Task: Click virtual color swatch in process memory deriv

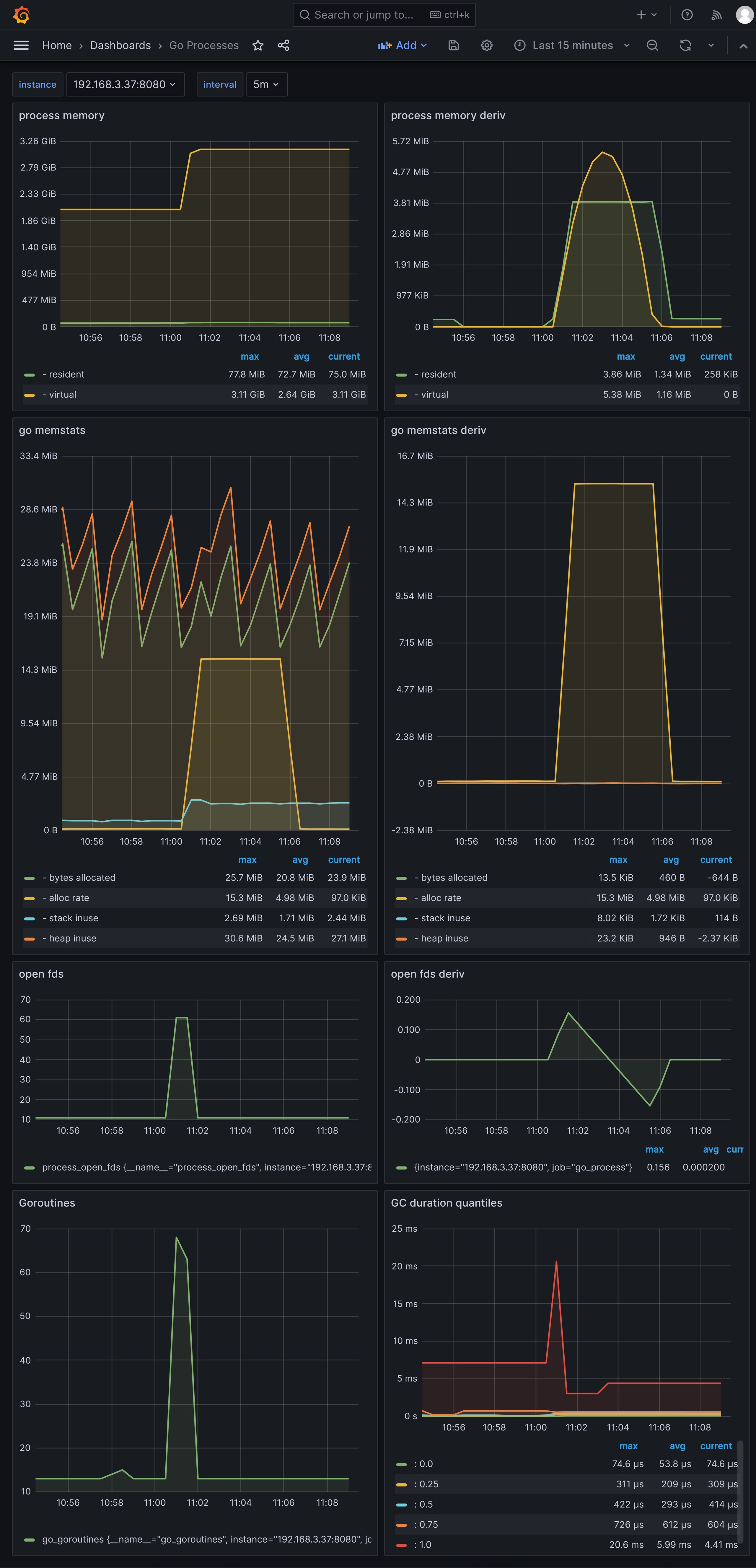Action: click(x=401, y=395)
